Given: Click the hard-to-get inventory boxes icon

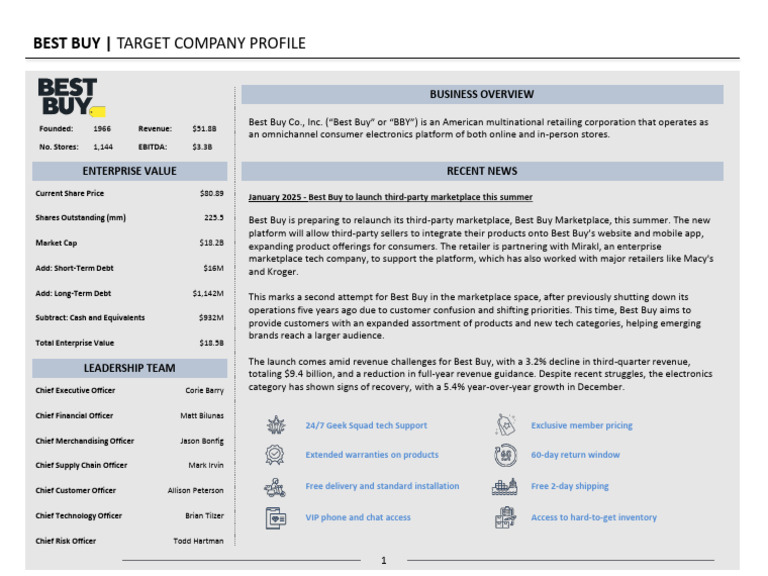Looking at the screenshot, I should (505, 518).
